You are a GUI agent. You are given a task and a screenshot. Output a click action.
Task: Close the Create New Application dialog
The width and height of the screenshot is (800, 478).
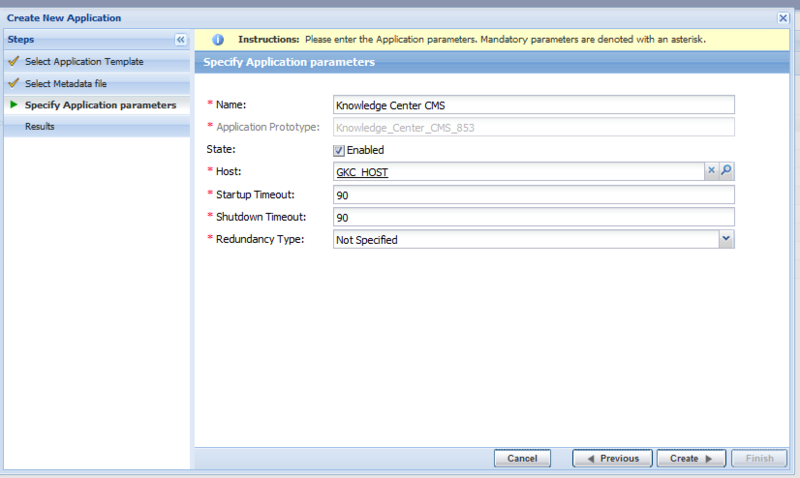783,18
